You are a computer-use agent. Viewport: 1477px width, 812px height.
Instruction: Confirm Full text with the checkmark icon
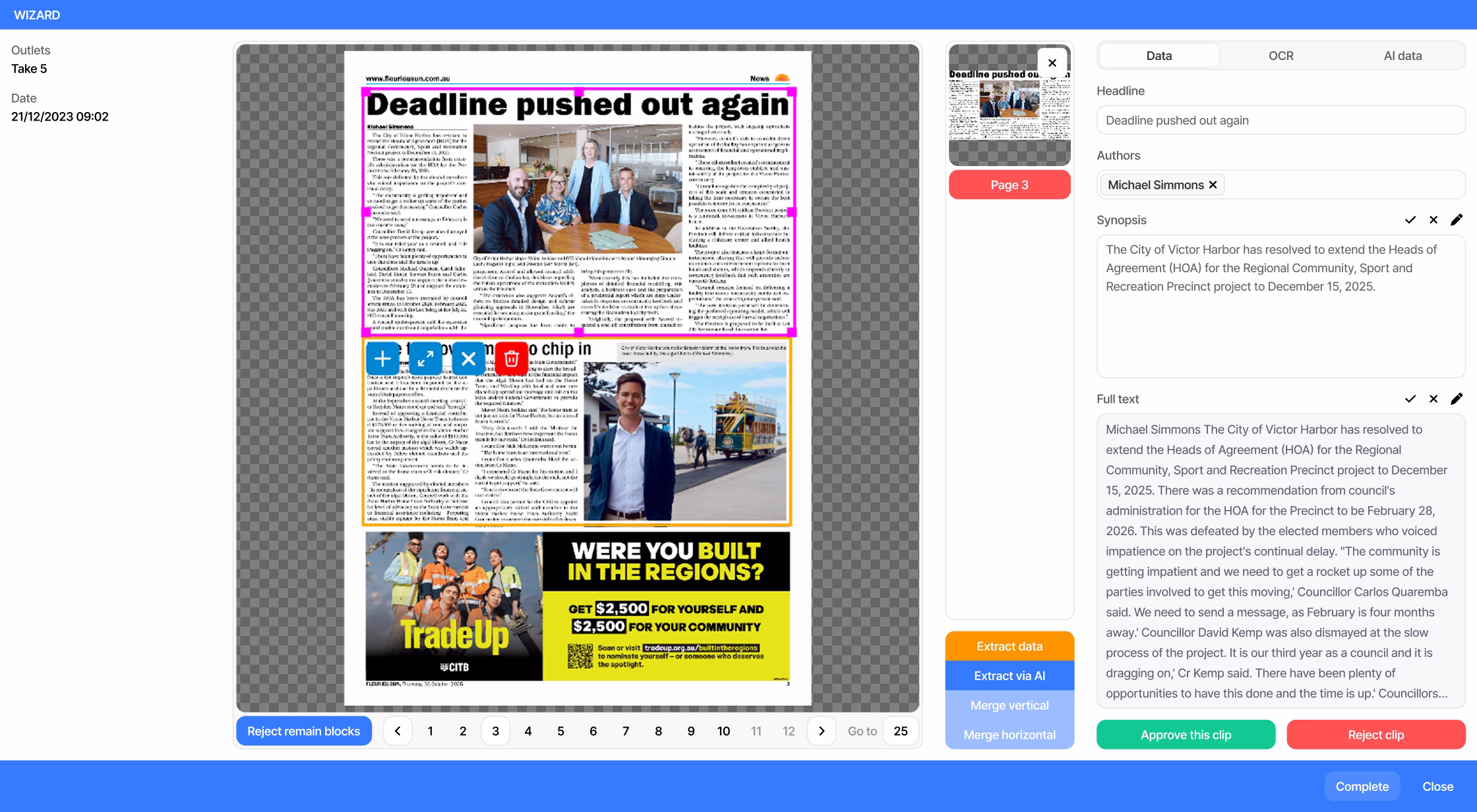point(1410,399)
